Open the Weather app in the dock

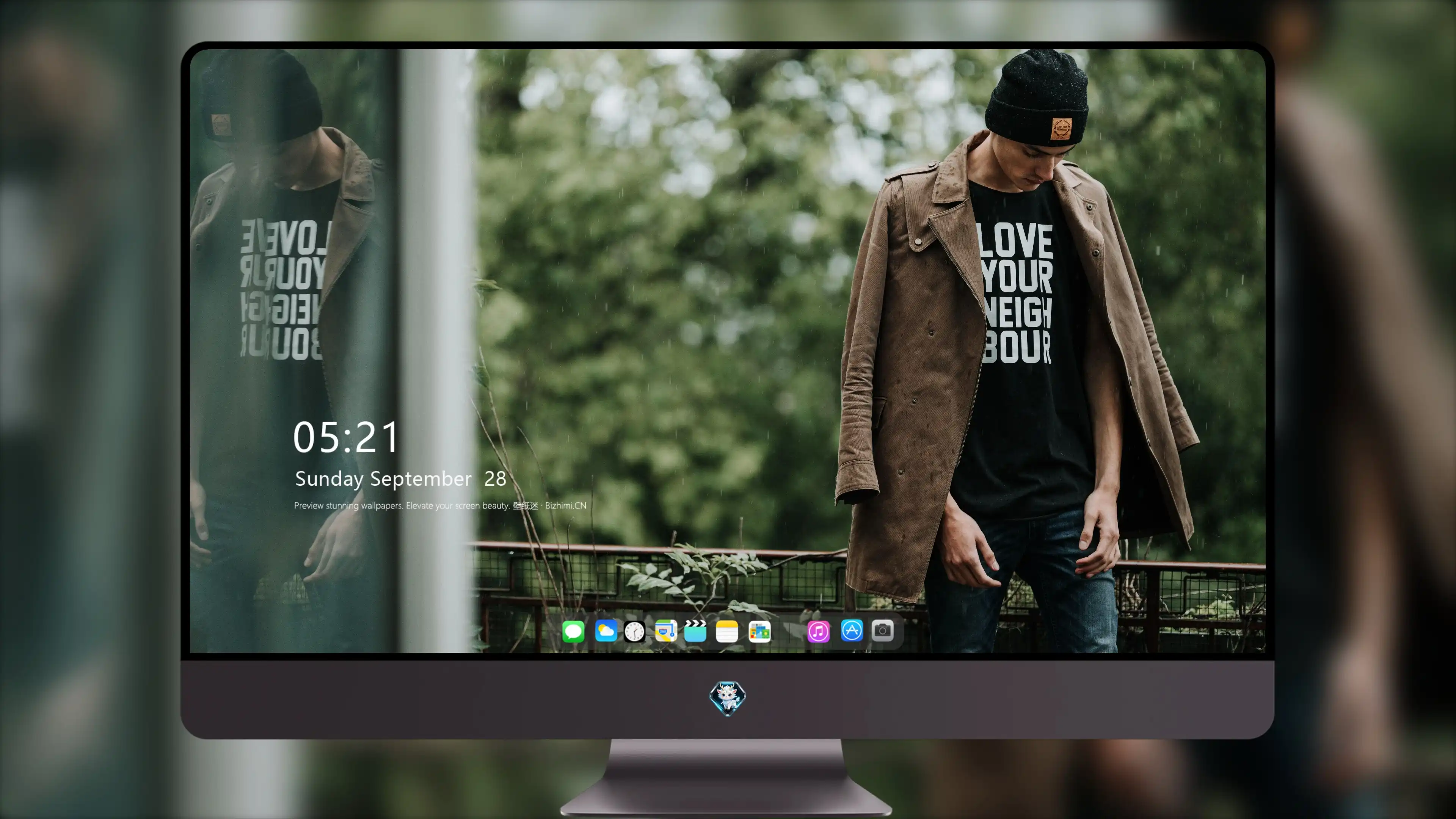(606, 631)
